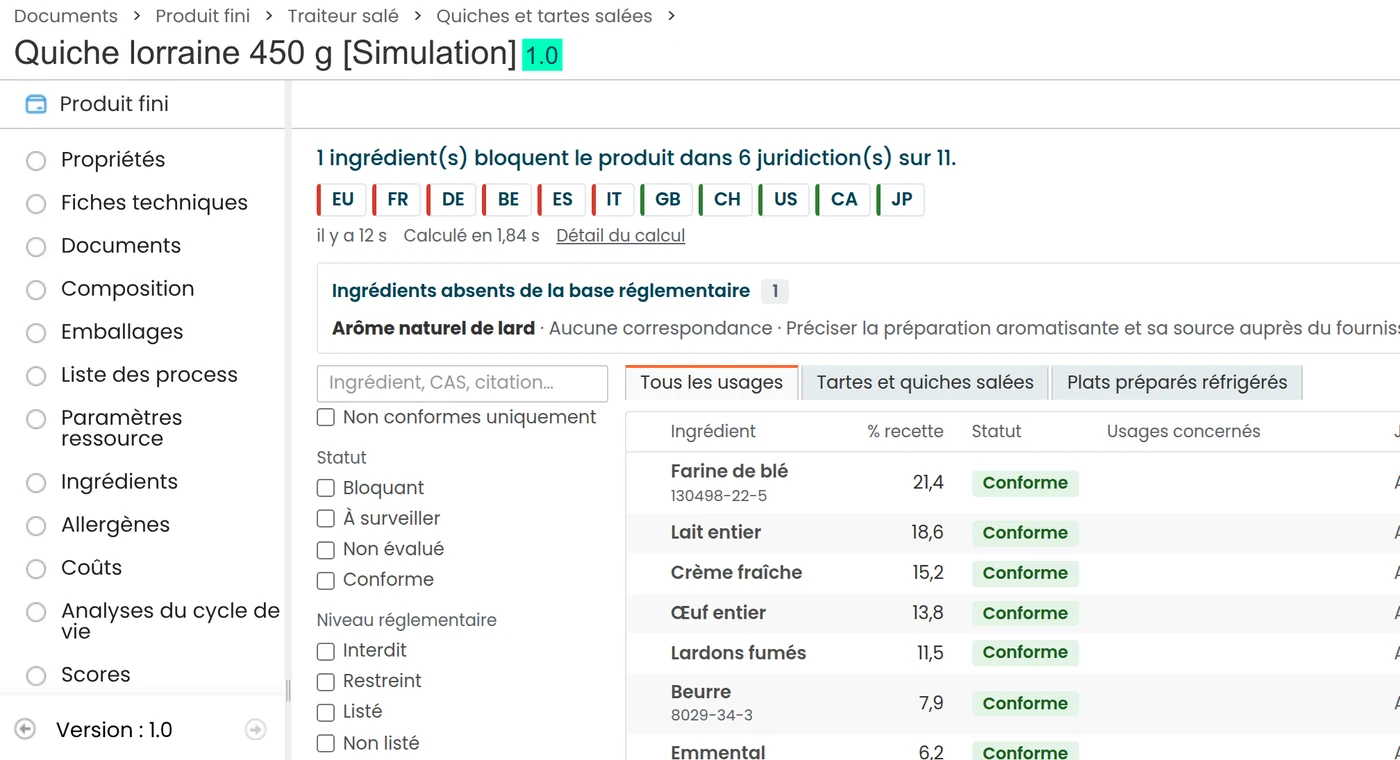The image size is (1400, 760).
Task: Focus the ingredient search field
Action: pyautogui.click(x=462, y=383)
